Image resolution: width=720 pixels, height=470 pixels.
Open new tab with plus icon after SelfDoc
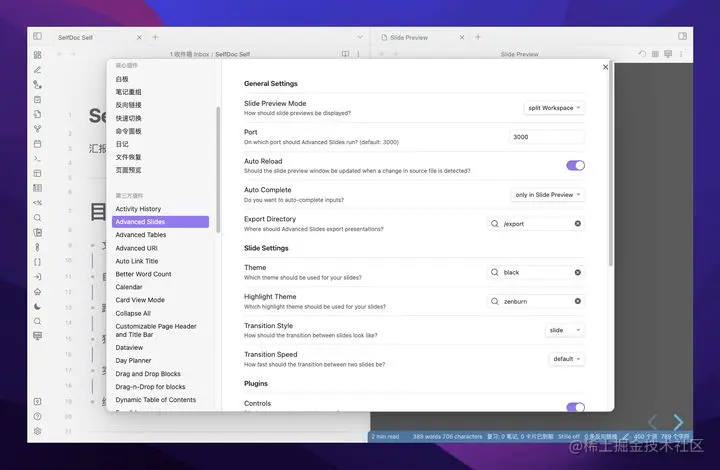(x=155, y=37)
